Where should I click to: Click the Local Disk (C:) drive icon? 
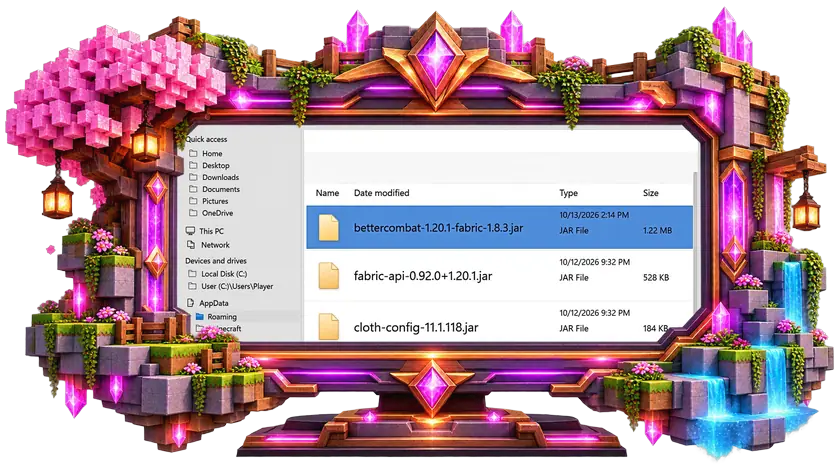192,274
